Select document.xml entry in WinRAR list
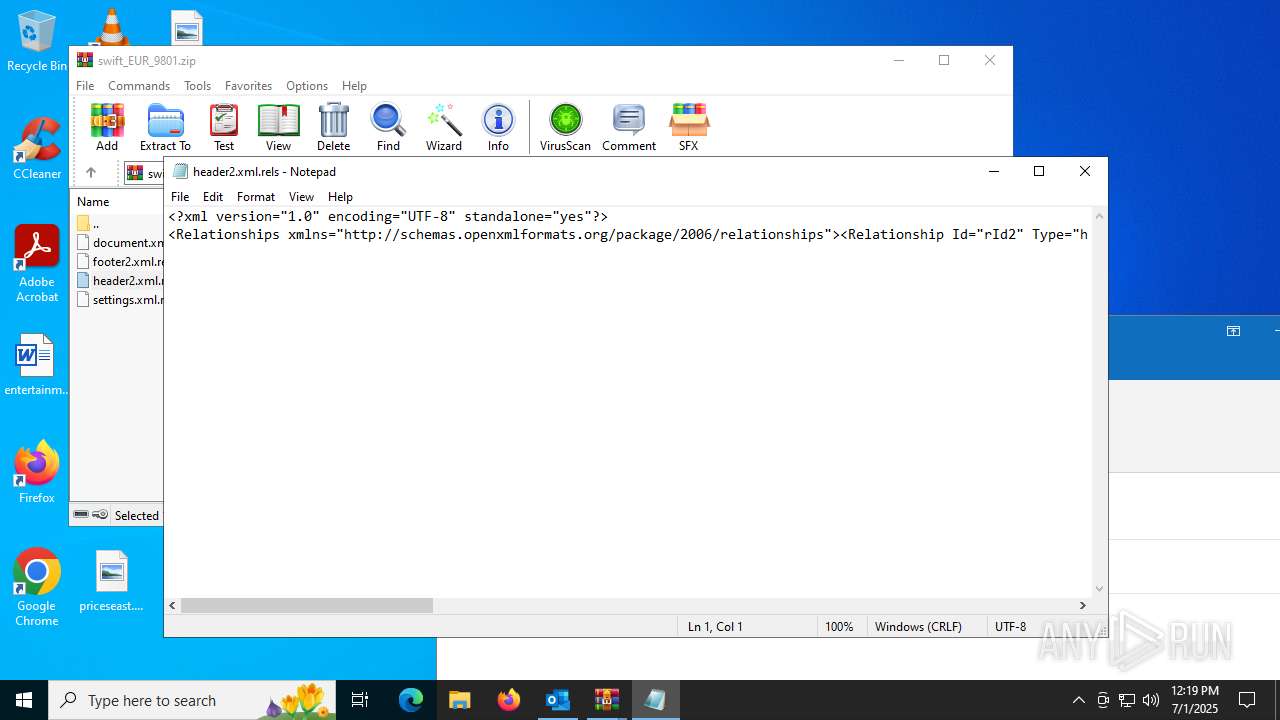 point(119,243)
